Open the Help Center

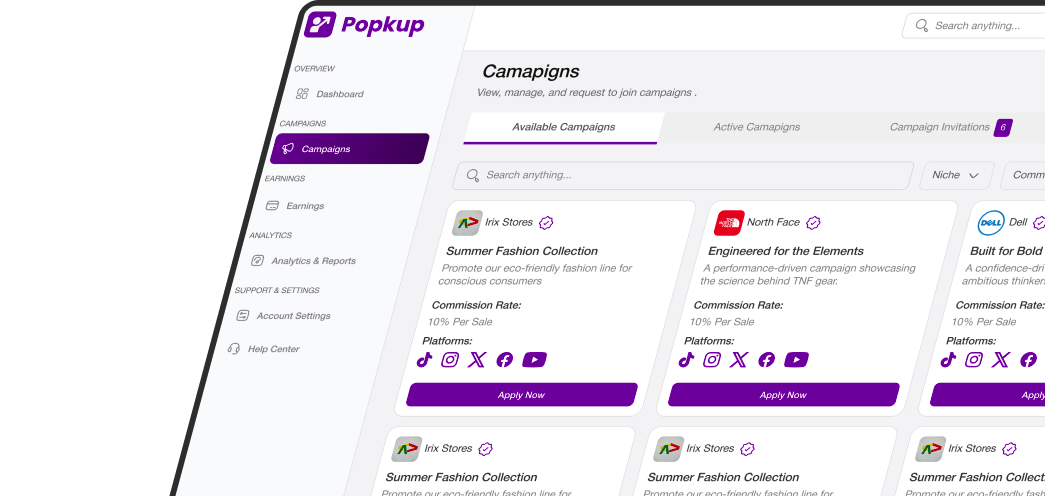(x=264, y=349)
